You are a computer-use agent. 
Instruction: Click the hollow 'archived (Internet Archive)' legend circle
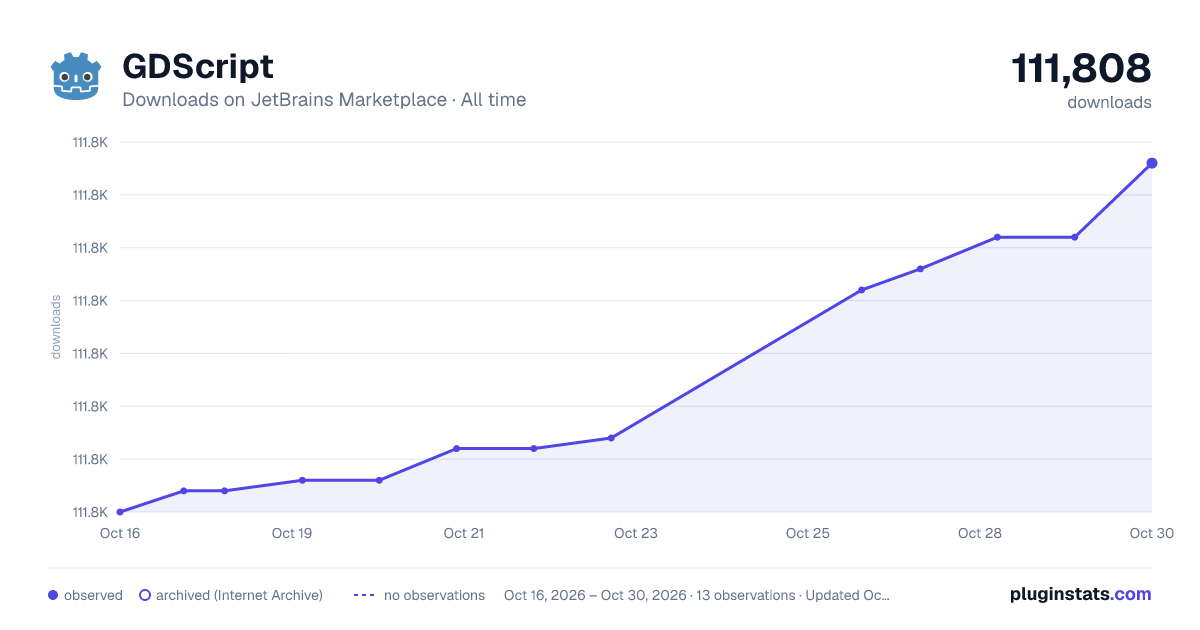coord(144,595)
